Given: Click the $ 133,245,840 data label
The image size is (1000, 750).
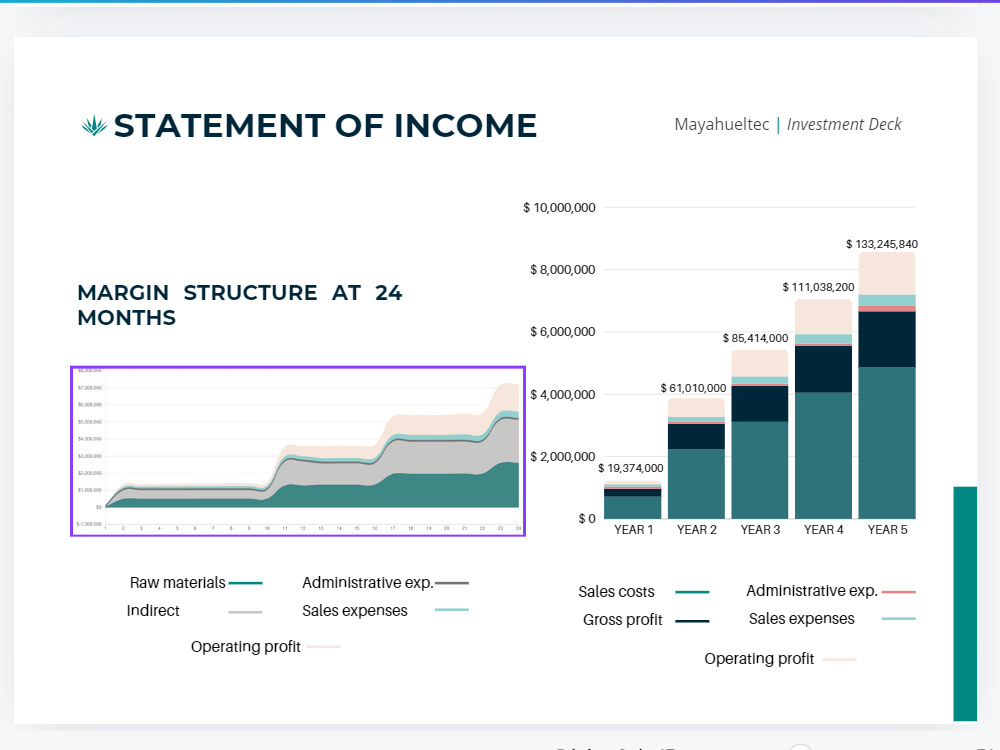Looking at the screenshot, I should pos(882,244).
